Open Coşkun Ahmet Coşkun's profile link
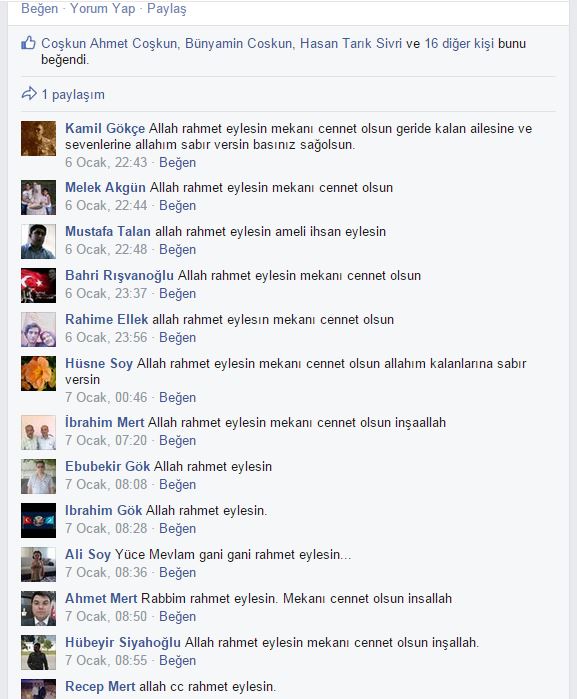Screen dimensions: 577x699 pyautogui.click(x=109, y=43)
